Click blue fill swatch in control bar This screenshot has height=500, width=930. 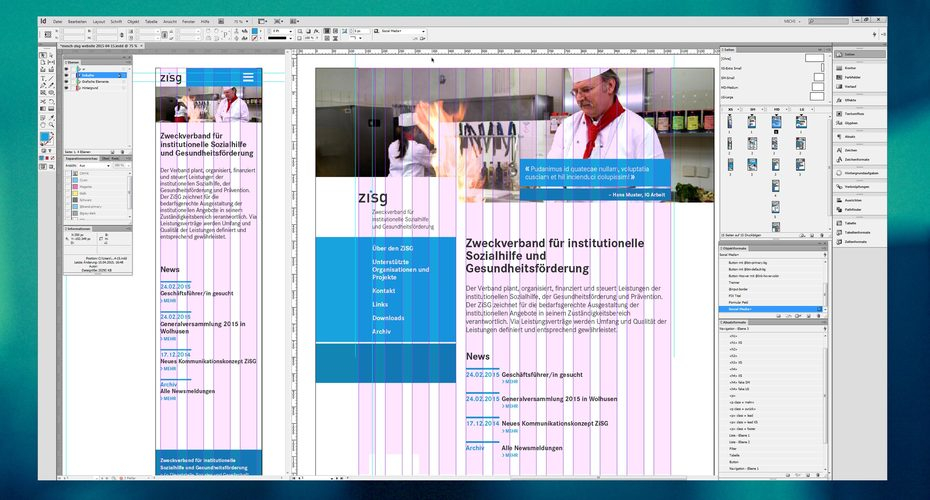(x=254, y=31)
